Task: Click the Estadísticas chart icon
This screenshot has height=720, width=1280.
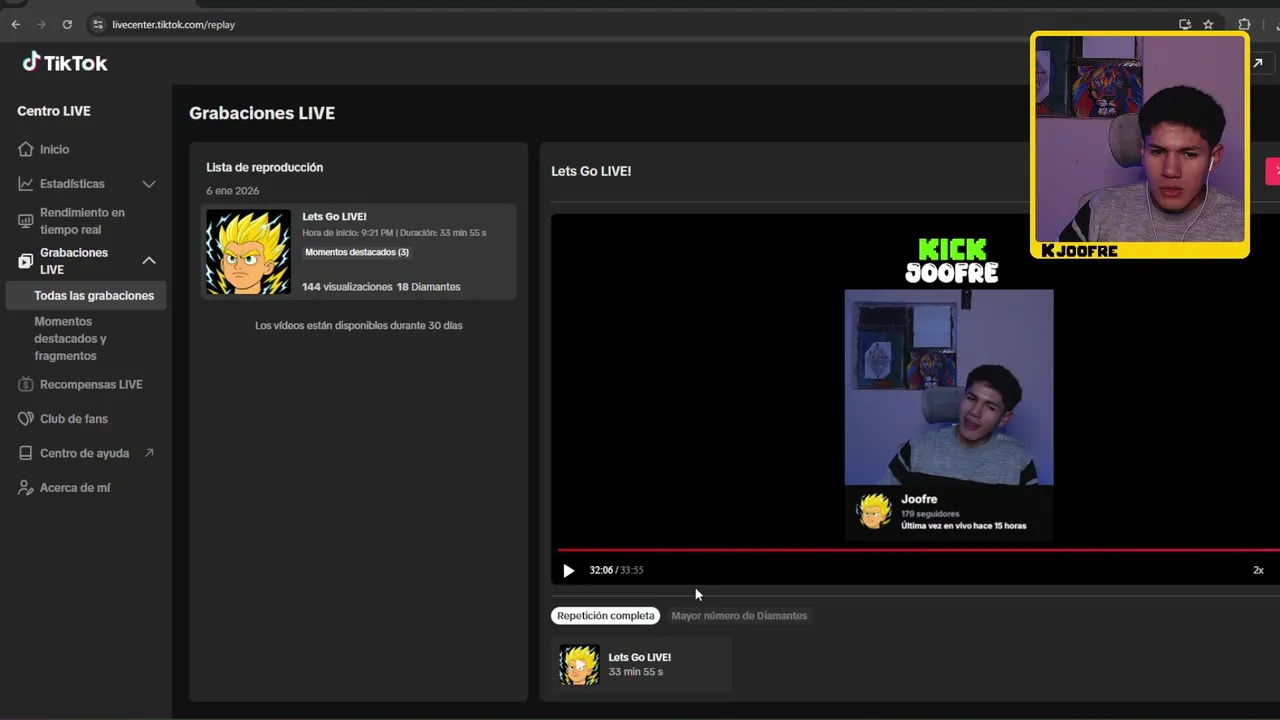Action: pos(26,184)
